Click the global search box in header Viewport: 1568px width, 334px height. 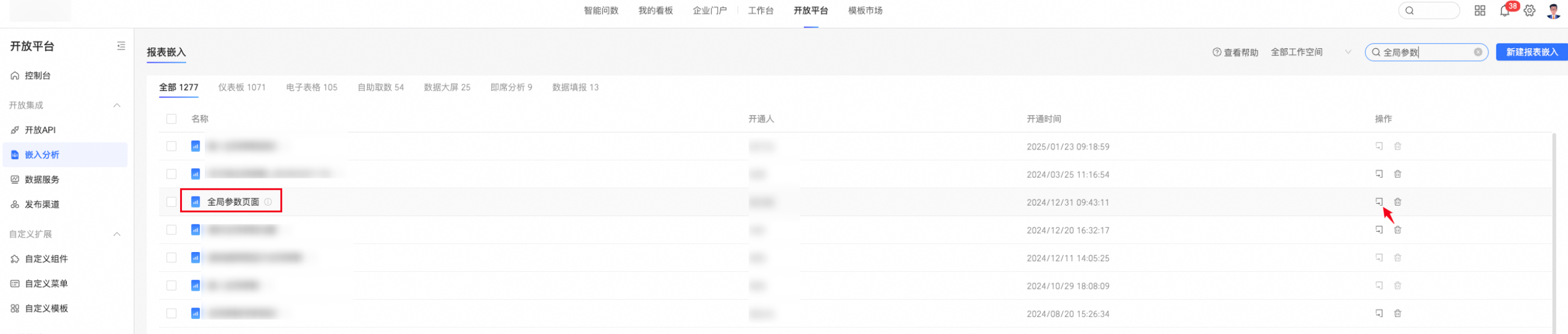click(1429, 11)
